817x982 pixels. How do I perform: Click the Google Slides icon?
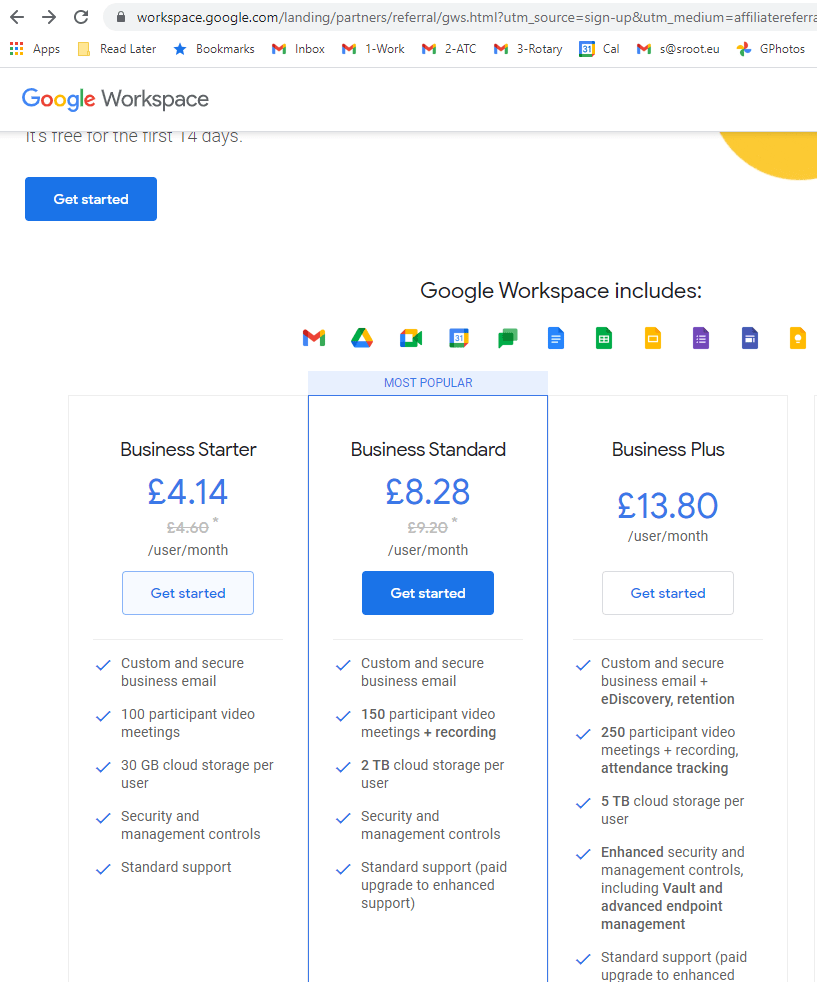click(x=653, y=338)
